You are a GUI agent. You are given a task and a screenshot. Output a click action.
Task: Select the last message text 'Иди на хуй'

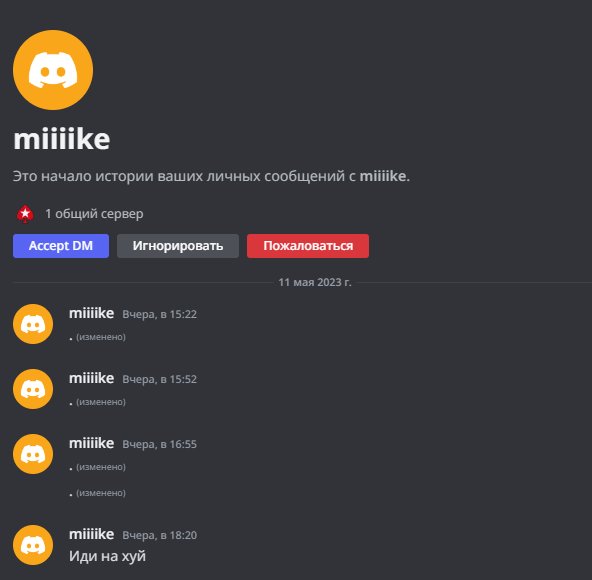coord(107,556)
